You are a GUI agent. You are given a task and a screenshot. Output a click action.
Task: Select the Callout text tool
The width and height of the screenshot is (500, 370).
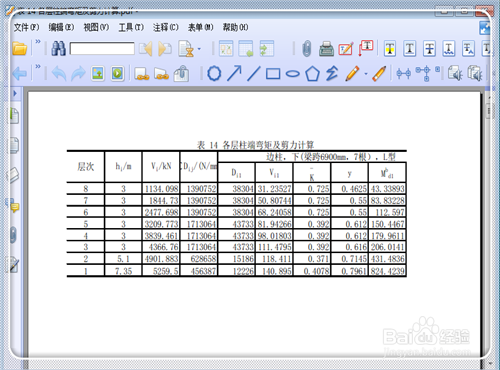(366, 48)
